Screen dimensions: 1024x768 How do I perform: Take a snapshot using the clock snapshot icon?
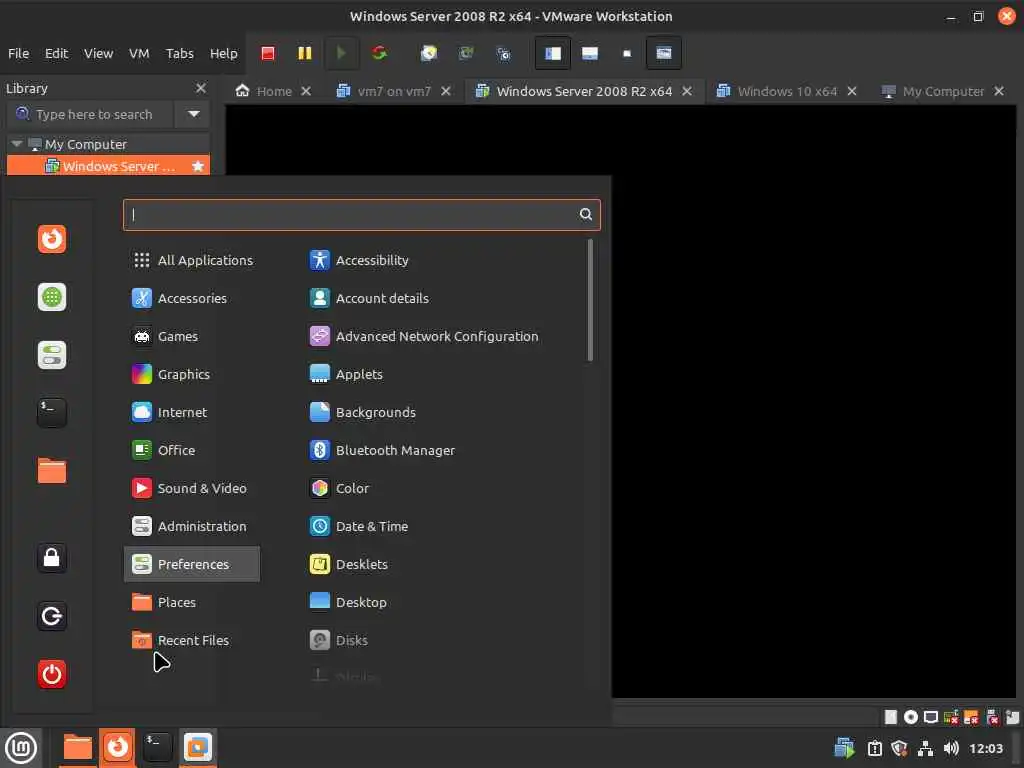pyautogui.click(x=429, y=54)
